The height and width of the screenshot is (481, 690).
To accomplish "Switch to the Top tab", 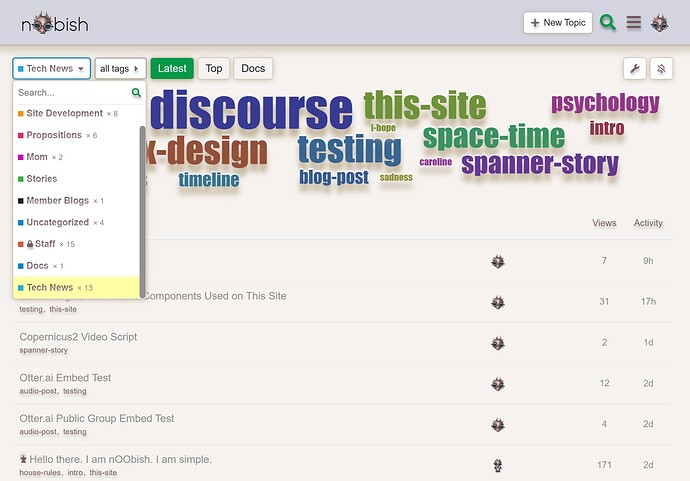I will [x=213, y=68].
